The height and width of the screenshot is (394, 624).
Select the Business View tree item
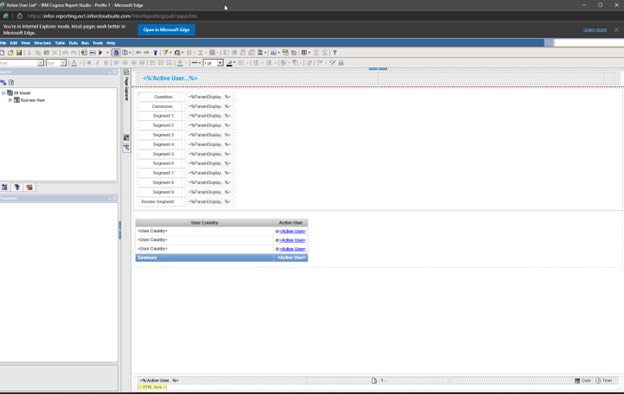click(33, 100)
